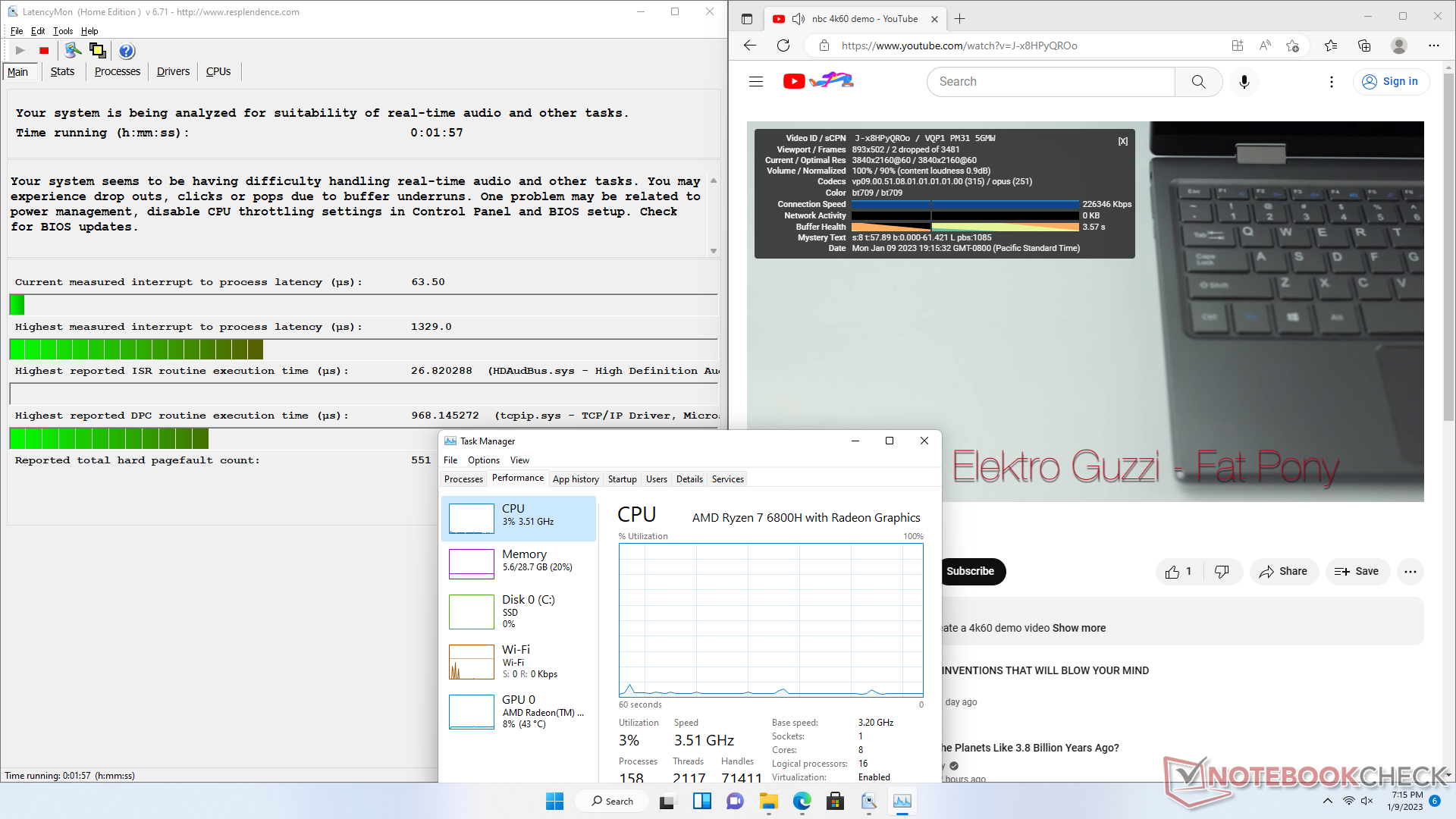Viewport: 1456px width, 819px height.
Task: Click the LatencyMon start monitoring play icon
Action: (20, 51)
